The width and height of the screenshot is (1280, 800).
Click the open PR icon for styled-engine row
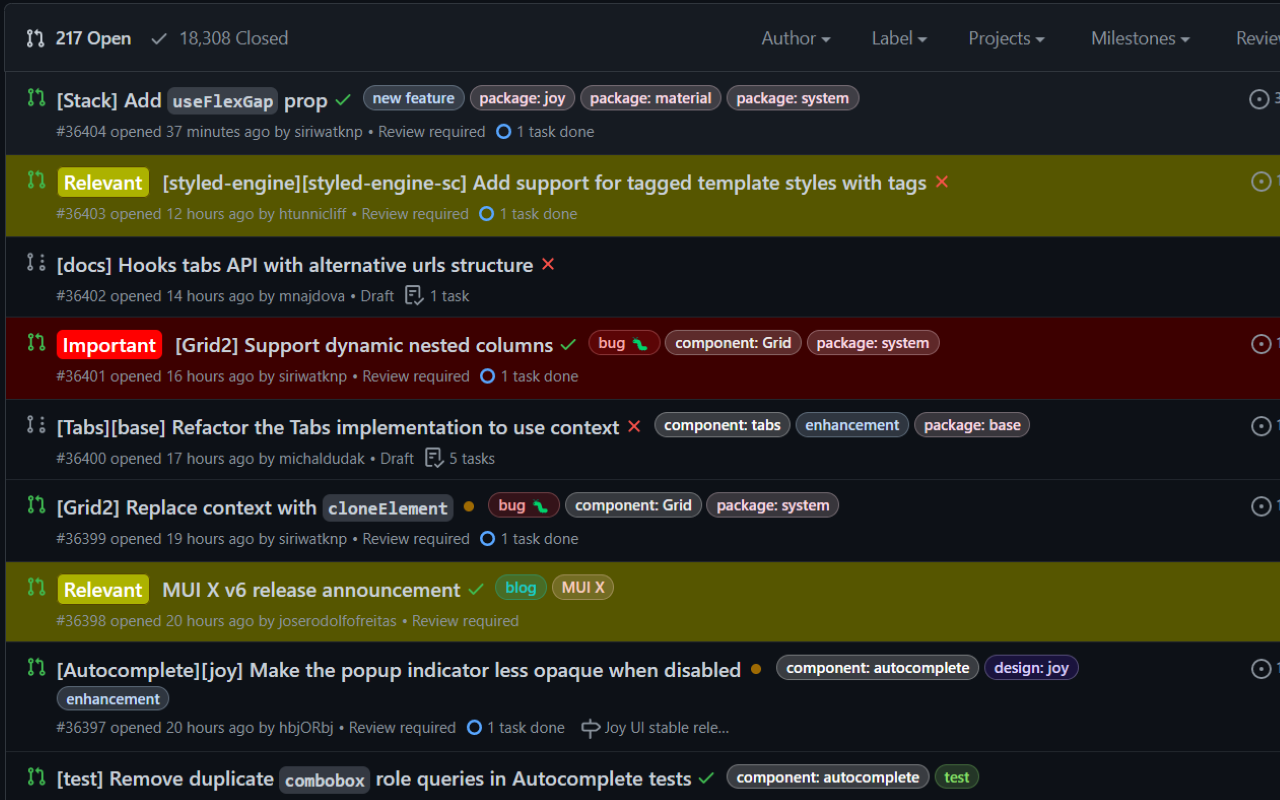click(36, 180)
